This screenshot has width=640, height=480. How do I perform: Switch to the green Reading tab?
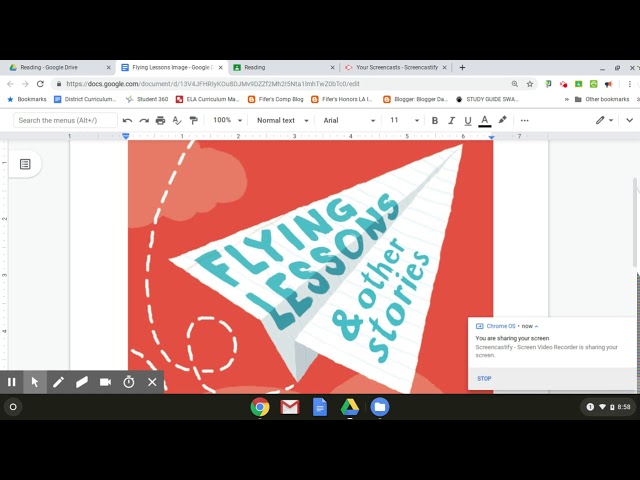coord(284,67)
